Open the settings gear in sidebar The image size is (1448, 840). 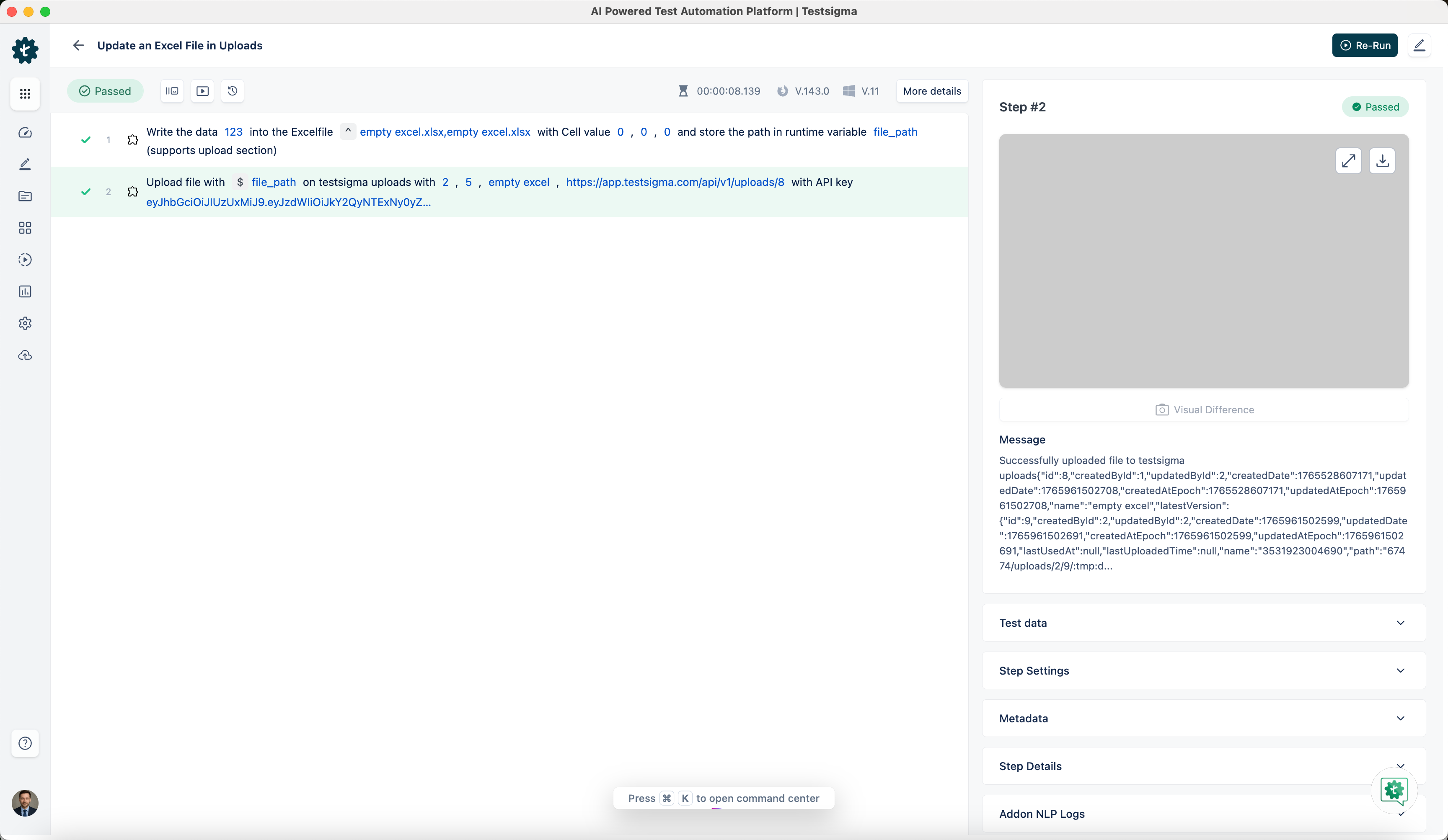tap(25, 323)
